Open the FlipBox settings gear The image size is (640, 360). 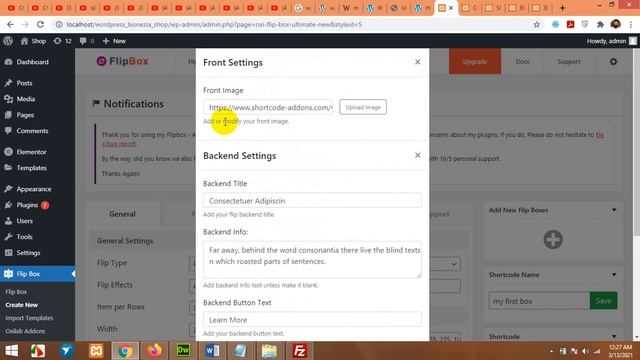click(613, 62)
